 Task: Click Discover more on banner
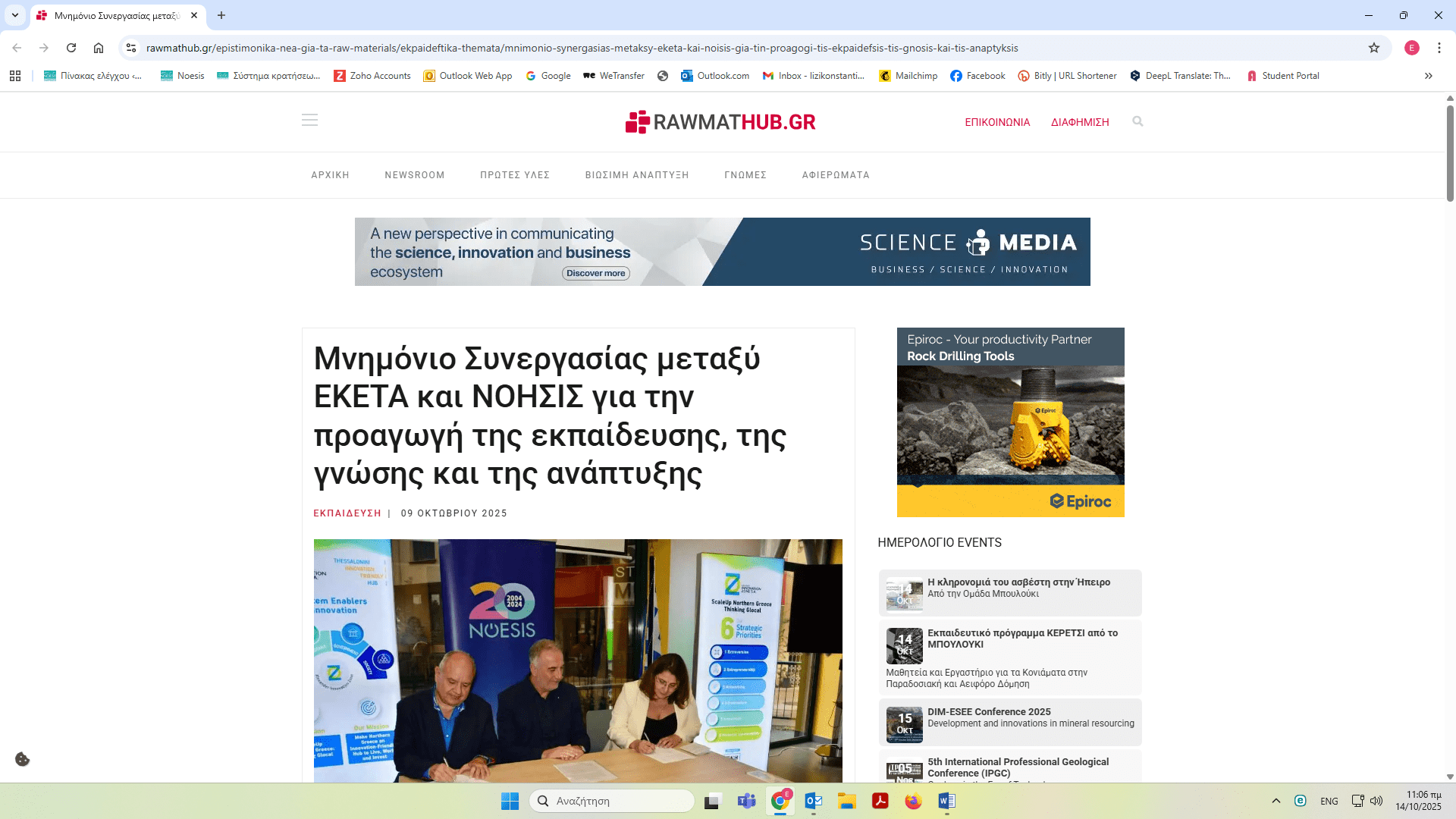coord(596,273)
